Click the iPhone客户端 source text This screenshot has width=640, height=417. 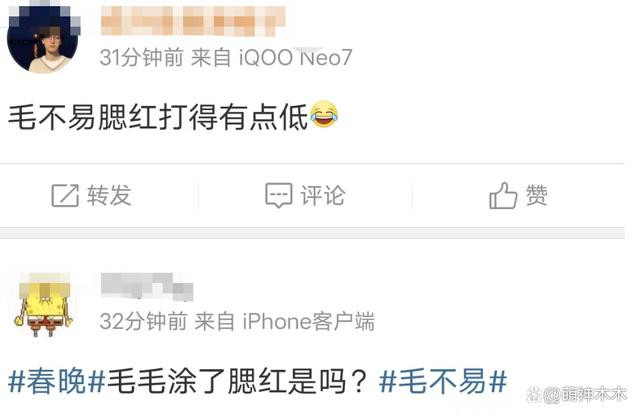(x=308, y=322)
